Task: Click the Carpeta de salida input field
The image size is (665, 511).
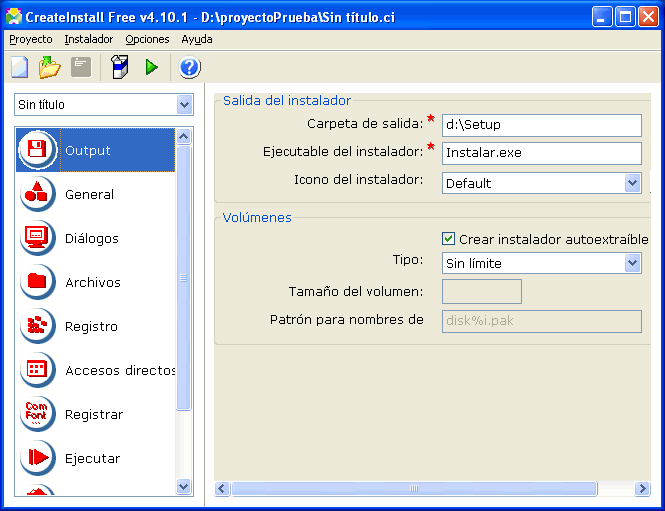Action: (x=542, y=125)
